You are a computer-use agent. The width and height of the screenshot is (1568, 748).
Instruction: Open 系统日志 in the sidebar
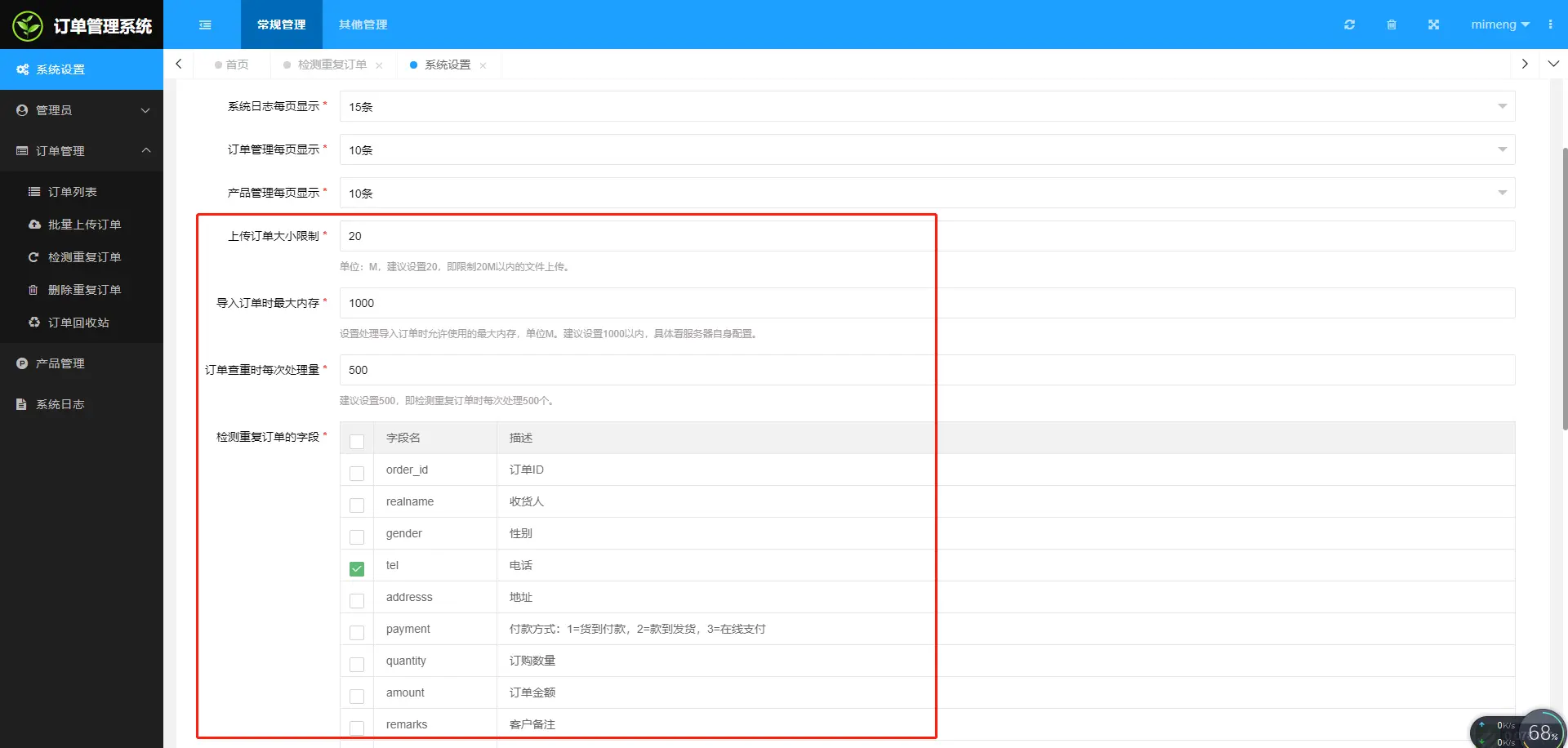tap(61, 403)
